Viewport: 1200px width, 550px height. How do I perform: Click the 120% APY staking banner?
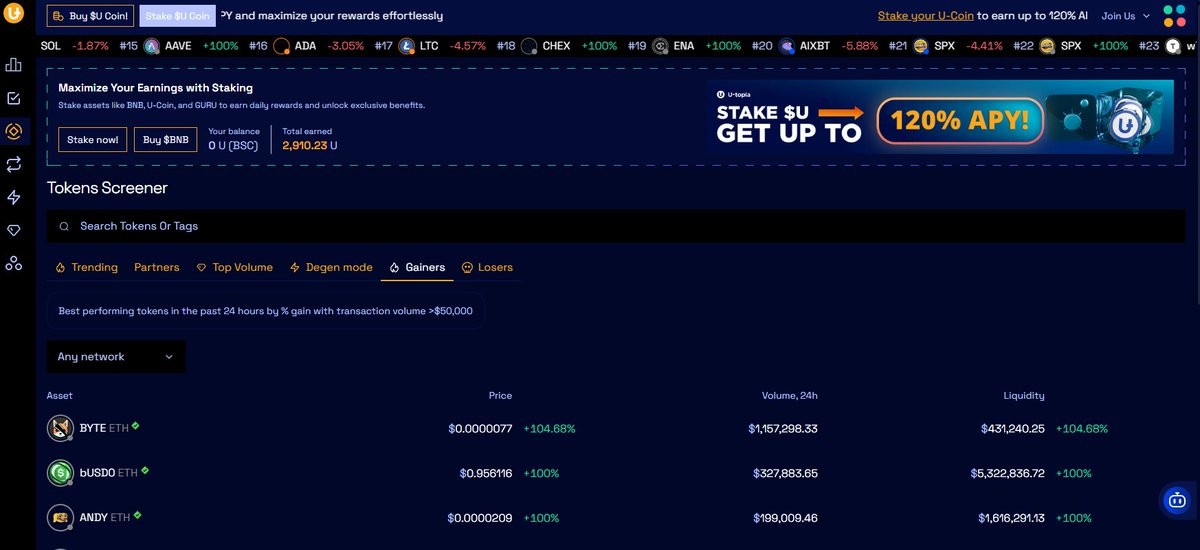coord(940,116)
